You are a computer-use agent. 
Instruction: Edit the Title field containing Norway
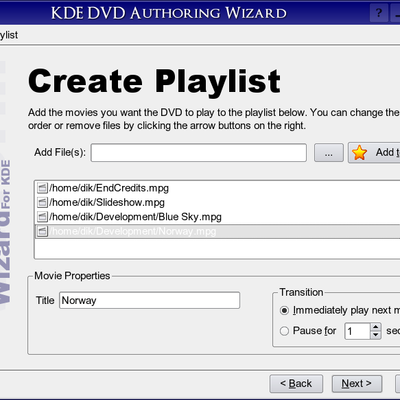(x=149, y=300)
